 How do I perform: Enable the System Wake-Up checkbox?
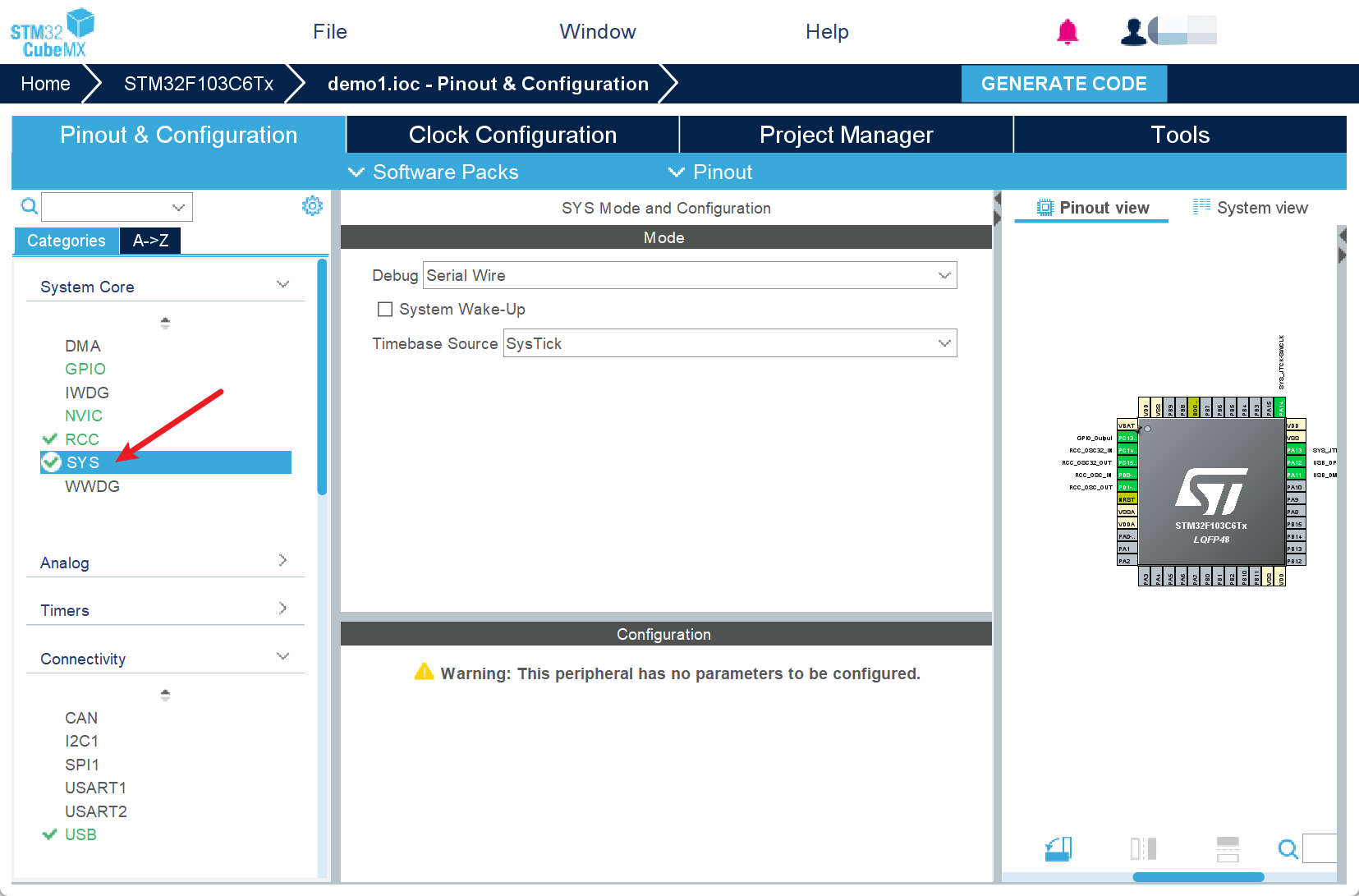tap(384, 309)
